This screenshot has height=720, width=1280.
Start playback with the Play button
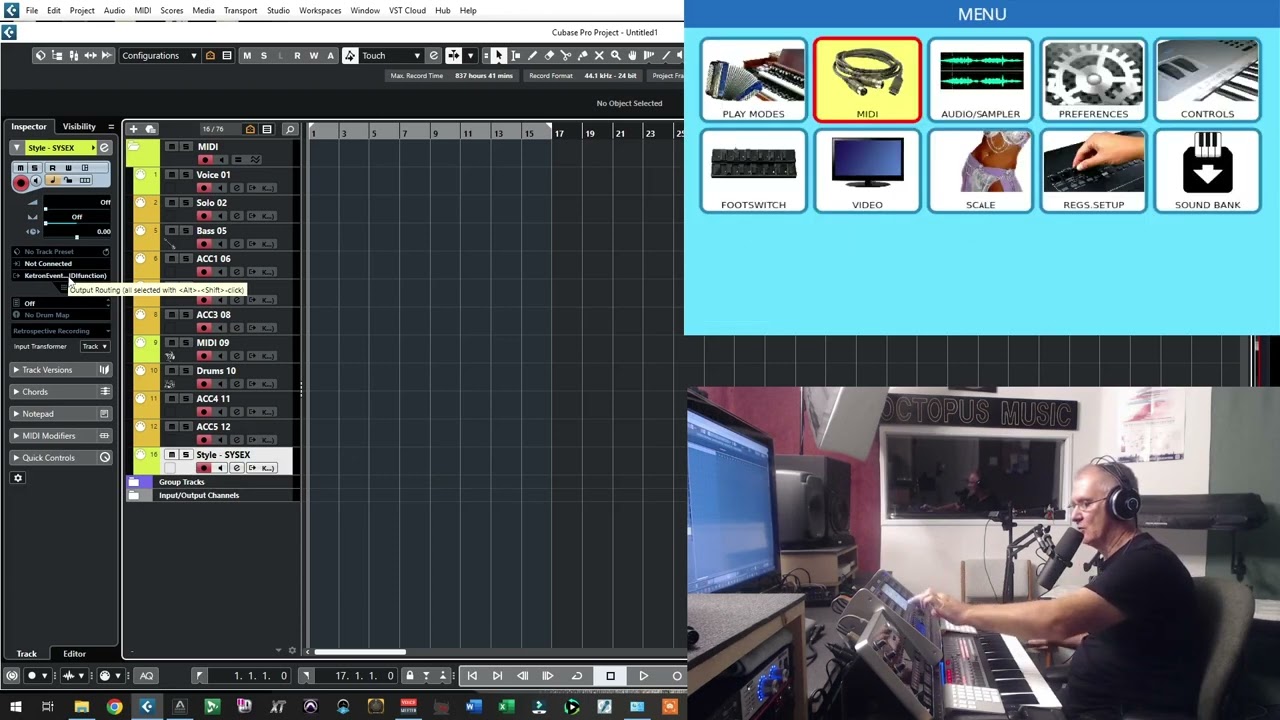[643, 676]
